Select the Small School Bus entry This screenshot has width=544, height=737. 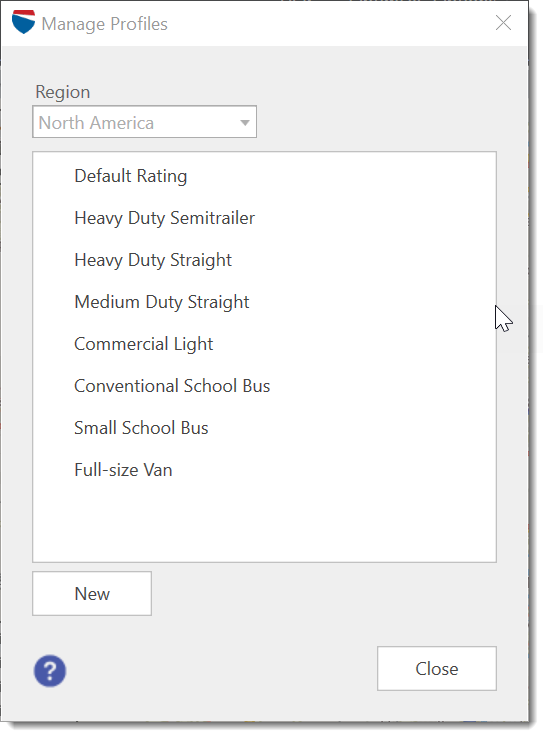pyautogui.click(x=141, y=428)
